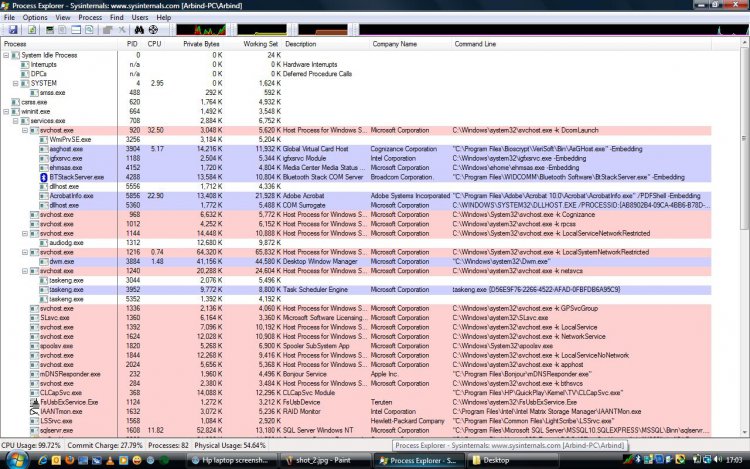
Task: Click the Save toolbar icon
Action: pos(13,30)
